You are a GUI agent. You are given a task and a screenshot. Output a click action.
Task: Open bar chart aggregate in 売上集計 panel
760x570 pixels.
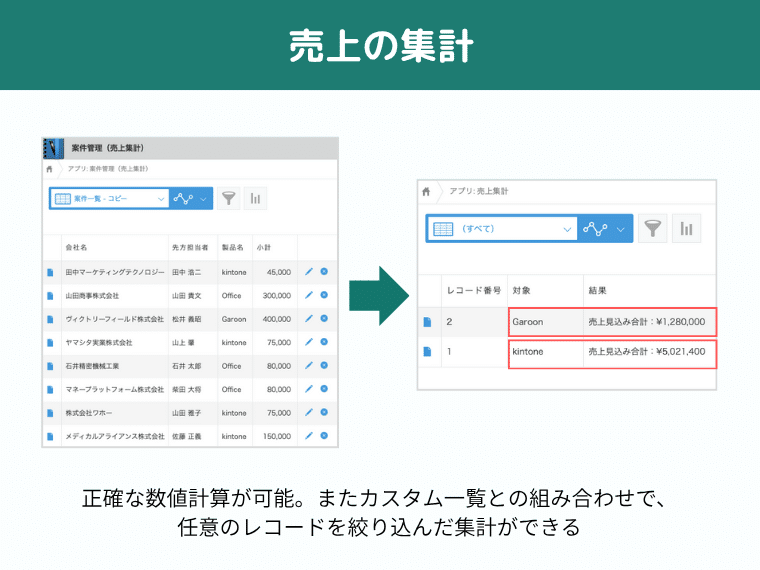686,228
